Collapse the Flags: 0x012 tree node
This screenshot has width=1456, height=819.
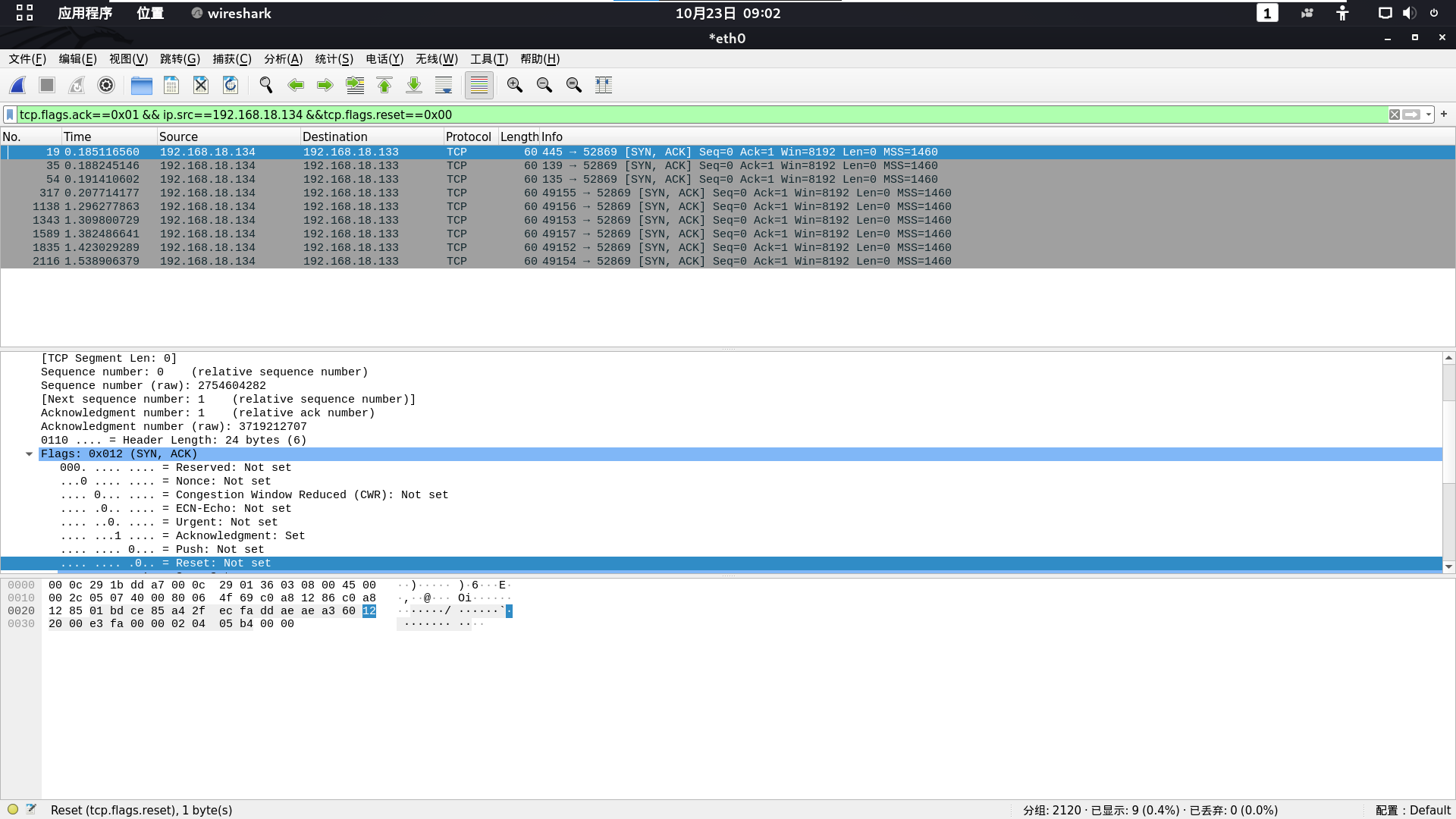click(29, 454)
